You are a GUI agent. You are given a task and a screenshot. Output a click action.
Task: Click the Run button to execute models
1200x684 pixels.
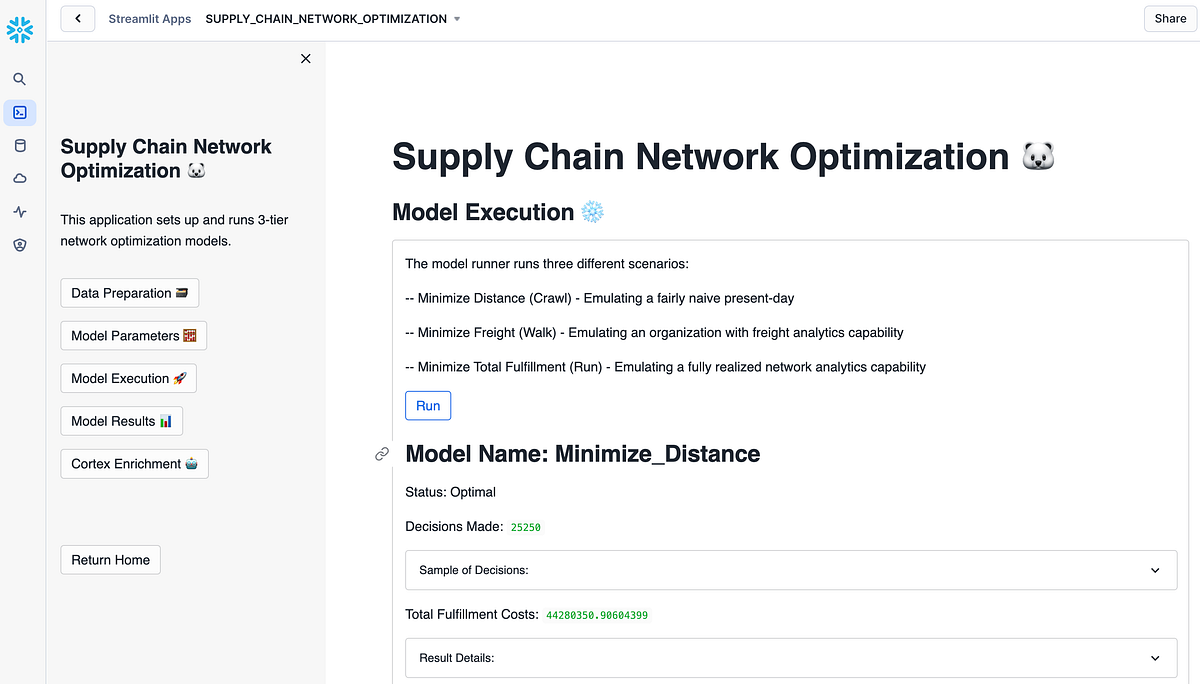pyautogui.click(x=427, y=405)
